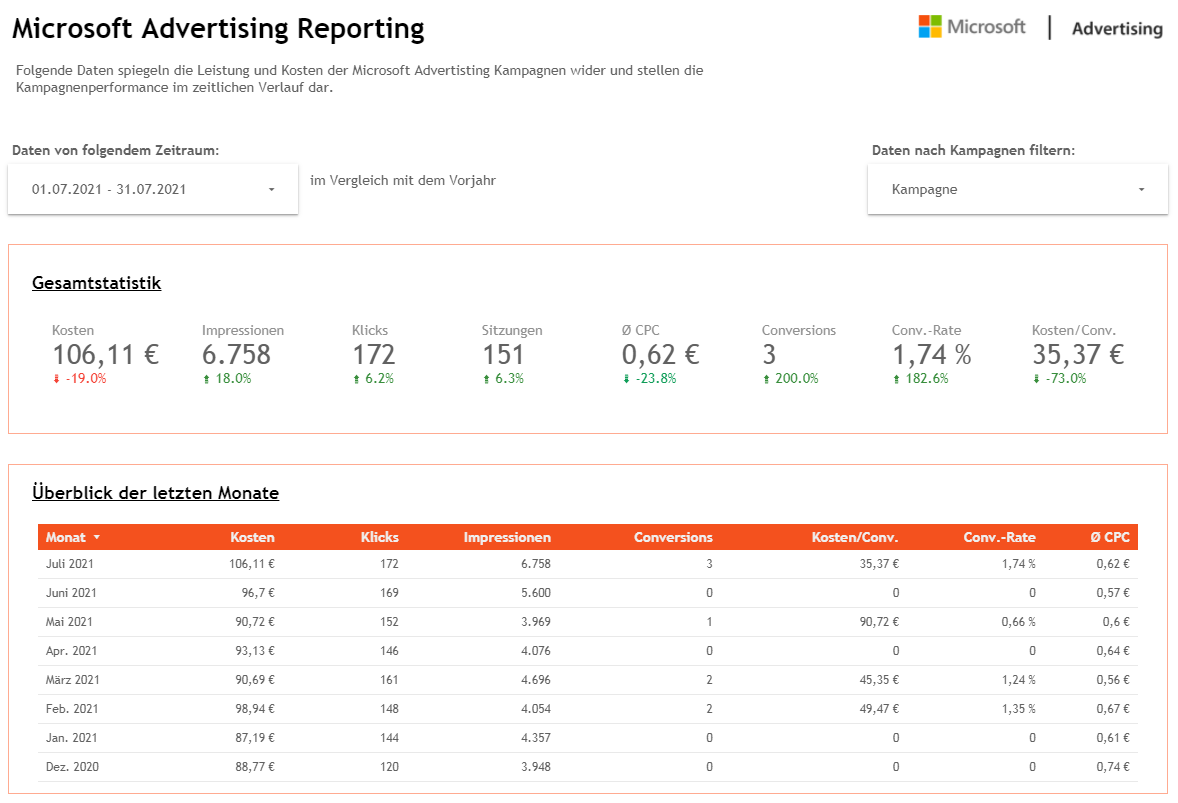Select the Juli 2021 row label
1178x803 pixels.
point(70,564)
